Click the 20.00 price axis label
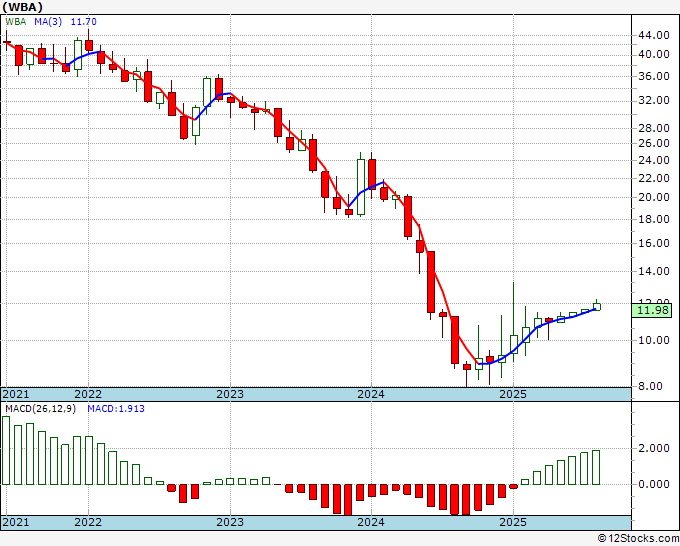This screenshot has width=680, height=546. click(654, 197)
